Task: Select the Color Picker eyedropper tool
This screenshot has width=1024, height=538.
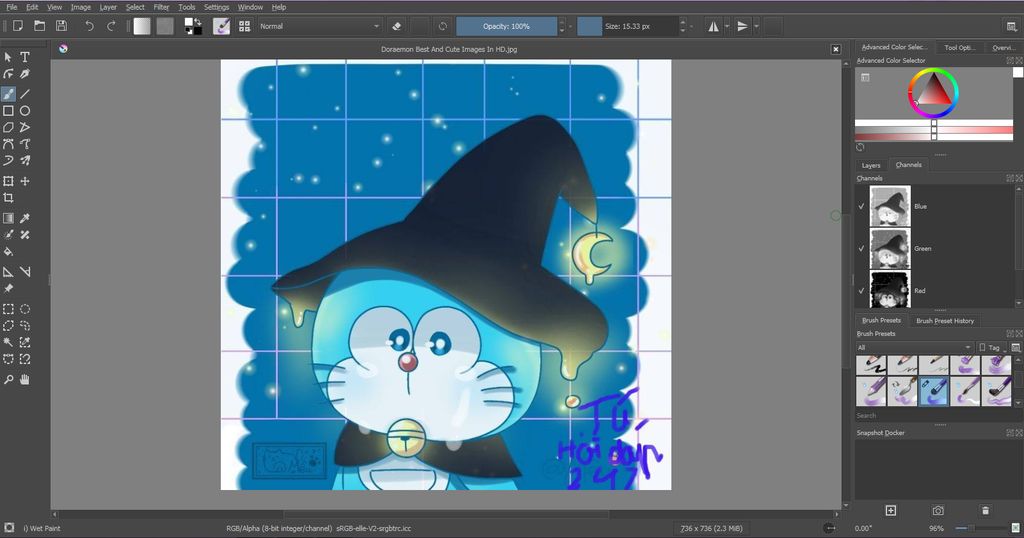Action: pos(25,218)
